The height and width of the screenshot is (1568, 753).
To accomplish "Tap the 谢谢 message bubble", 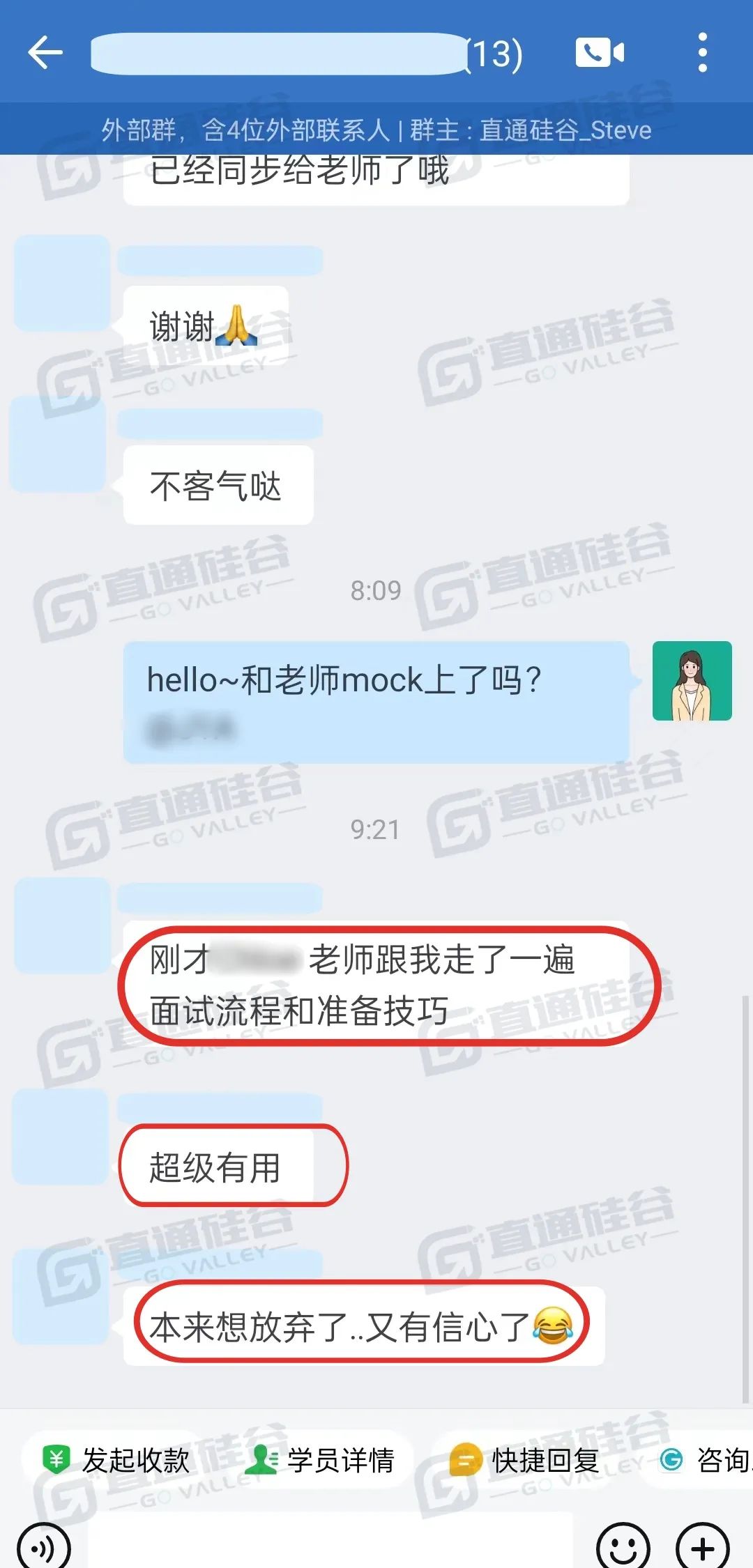I will click(206, 325).
